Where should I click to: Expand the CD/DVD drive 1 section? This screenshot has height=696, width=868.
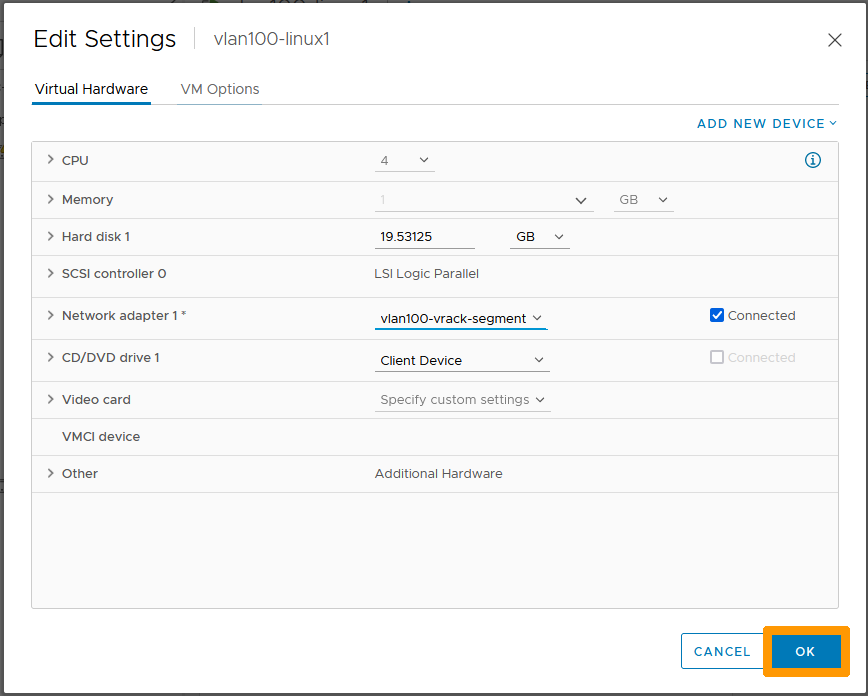50,357
